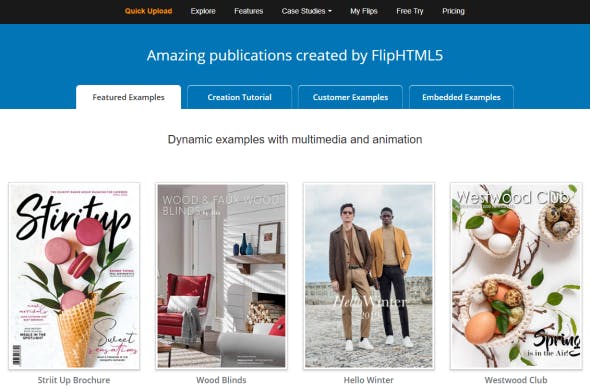
Task: Open the Pricing page
Action: pos(453,11)
